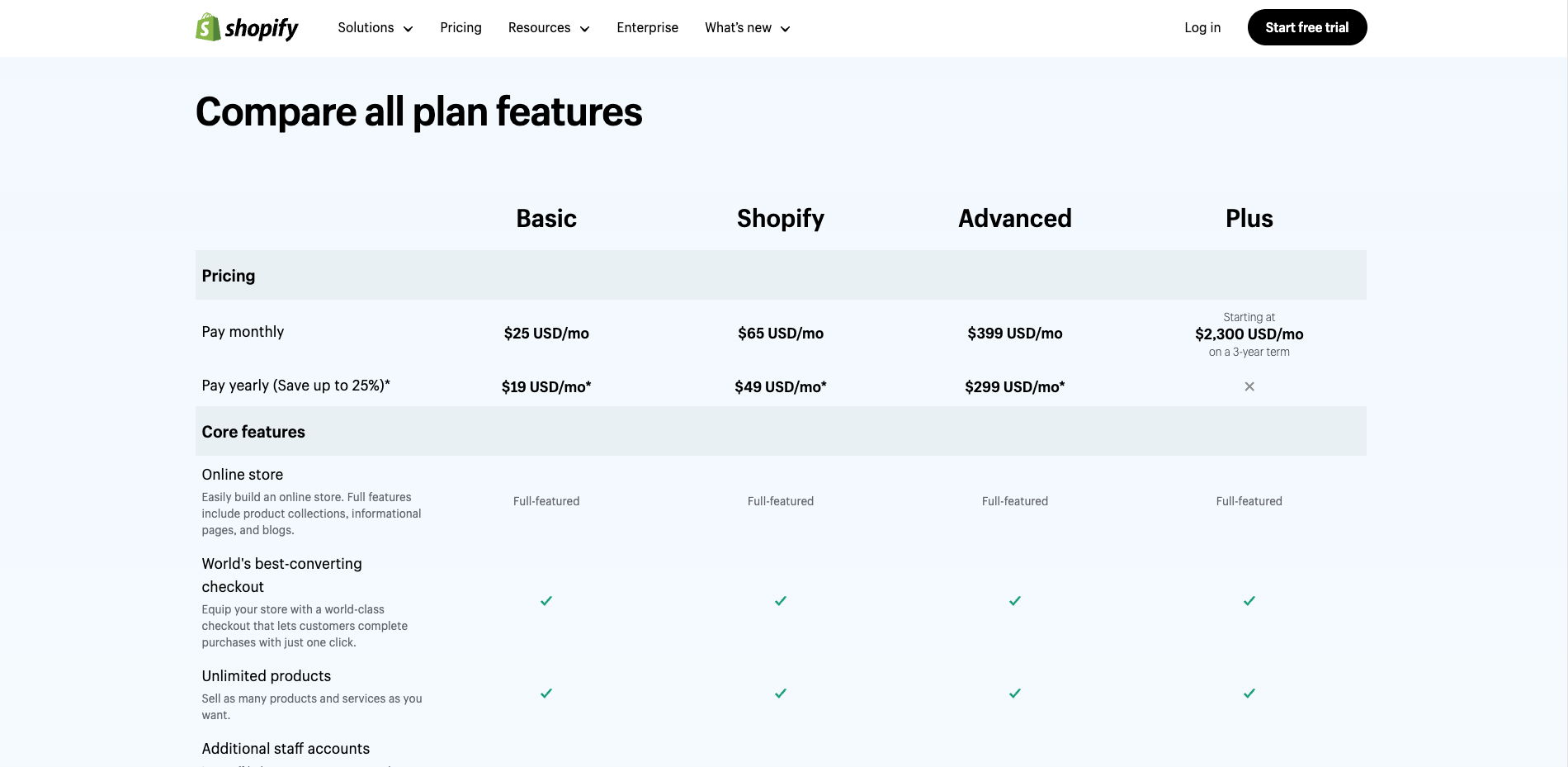Expand the What's new dropdown menu

[748, 28]
